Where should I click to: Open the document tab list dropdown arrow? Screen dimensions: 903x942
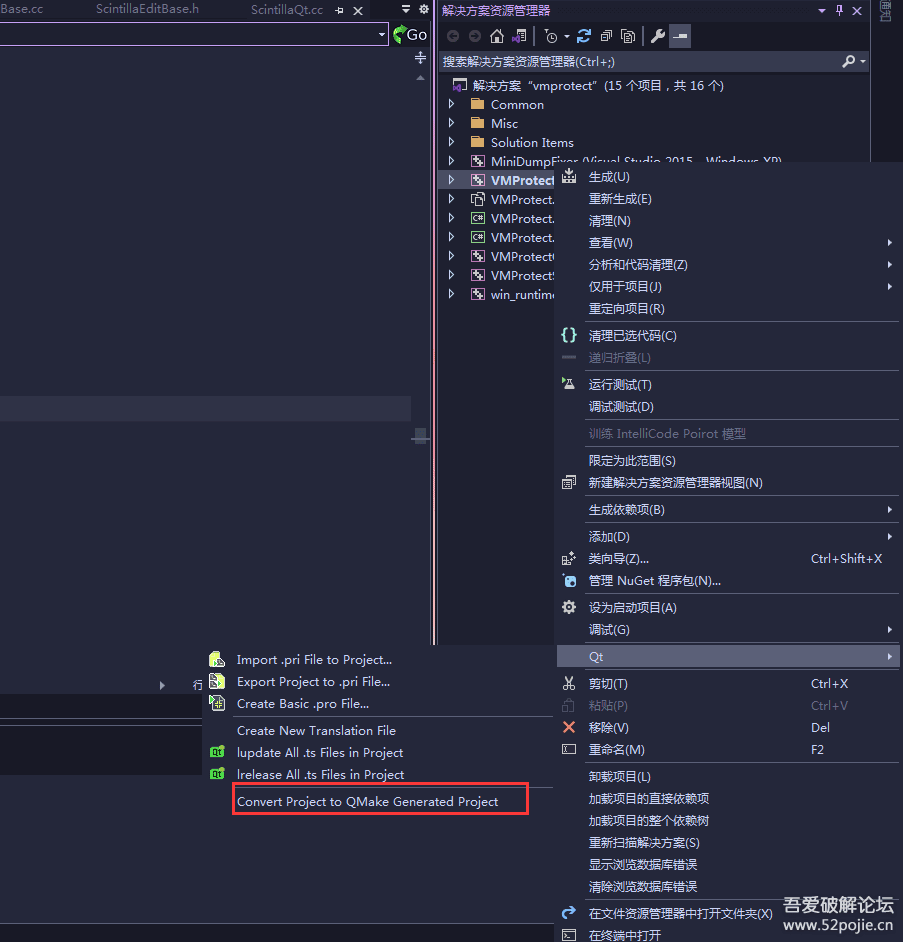click(x=406, y=9)
